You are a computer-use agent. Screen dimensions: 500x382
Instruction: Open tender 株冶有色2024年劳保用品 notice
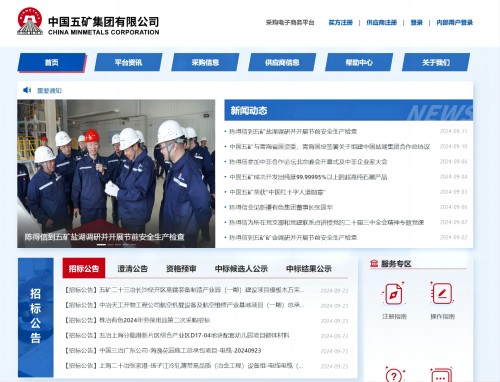[137, 320]
